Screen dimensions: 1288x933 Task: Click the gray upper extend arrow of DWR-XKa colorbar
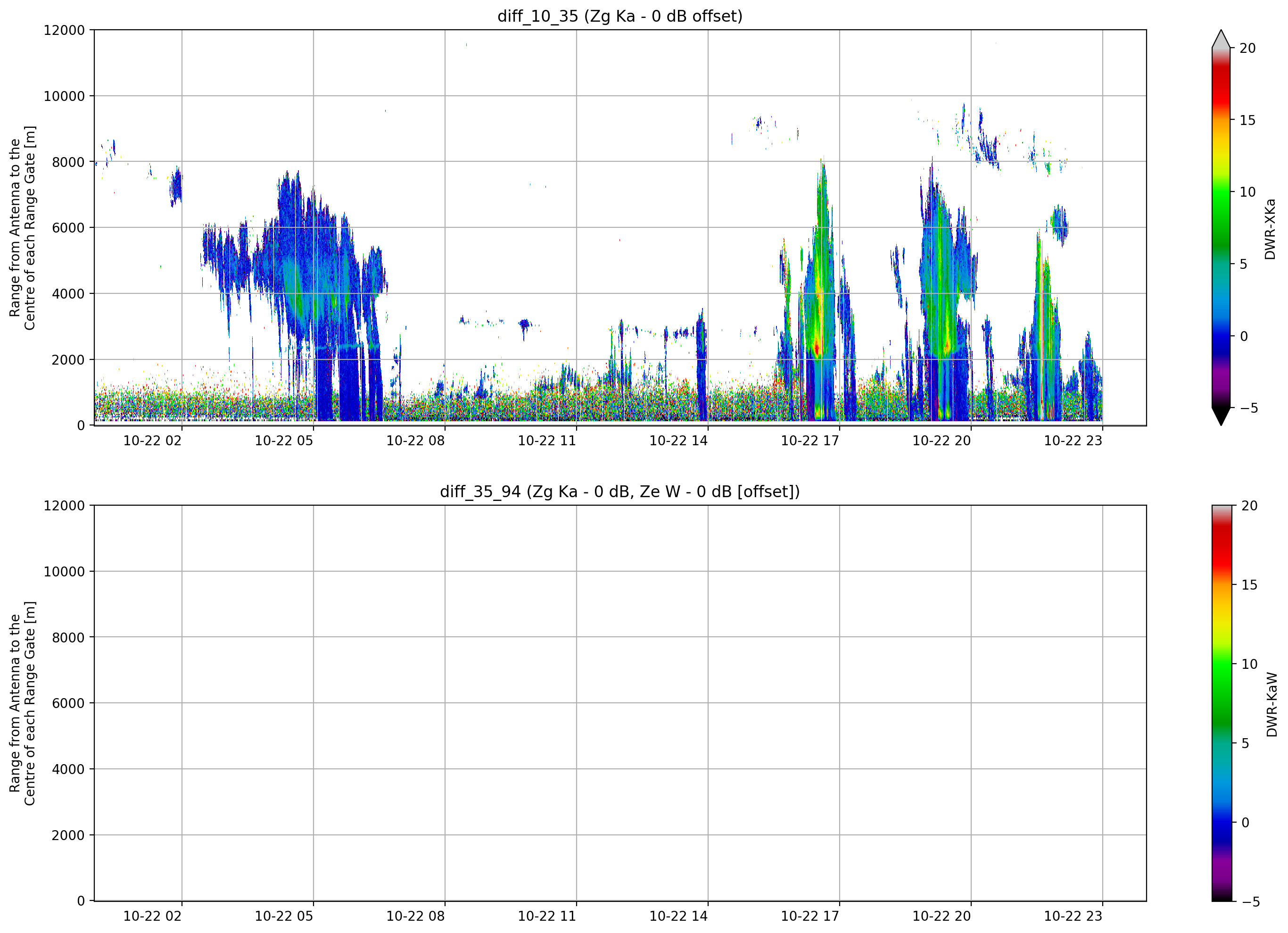pos(1221,39)
